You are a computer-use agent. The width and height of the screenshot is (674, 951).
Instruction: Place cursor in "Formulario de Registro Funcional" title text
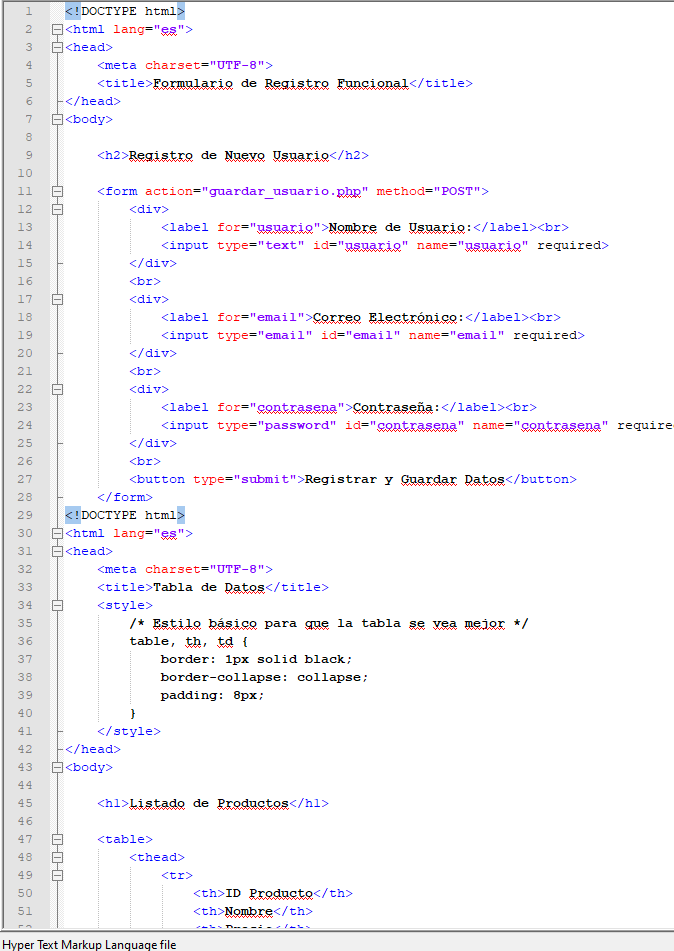280,83
